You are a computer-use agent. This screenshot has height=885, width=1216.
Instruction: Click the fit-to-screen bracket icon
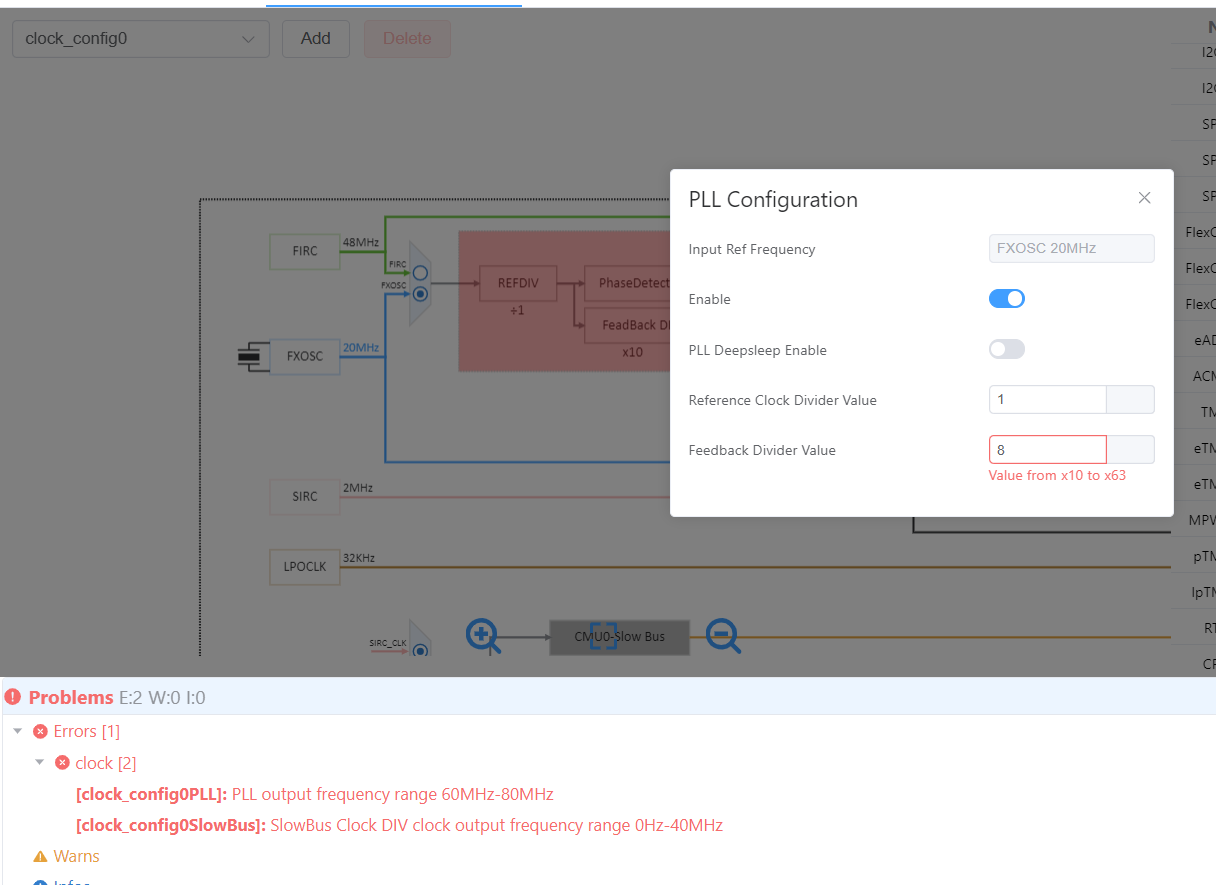[x=603, y=635]
